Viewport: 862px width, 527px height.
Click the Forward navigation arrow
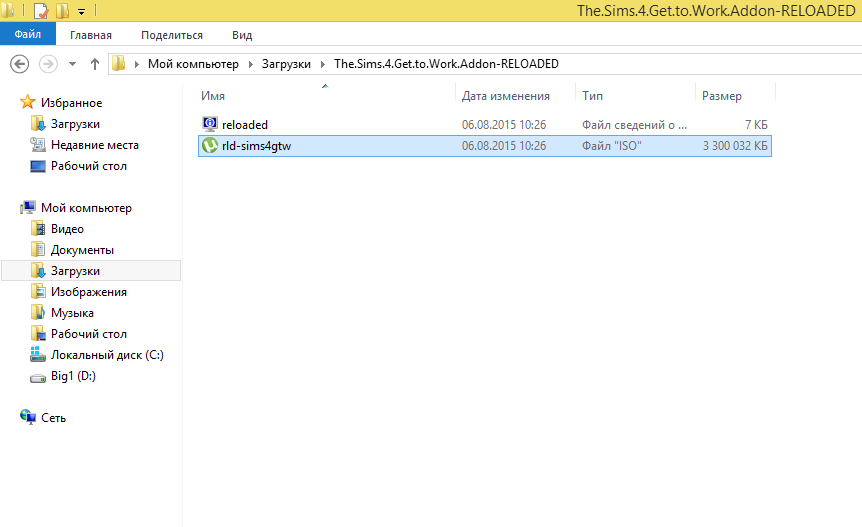[x=48, y=64]
